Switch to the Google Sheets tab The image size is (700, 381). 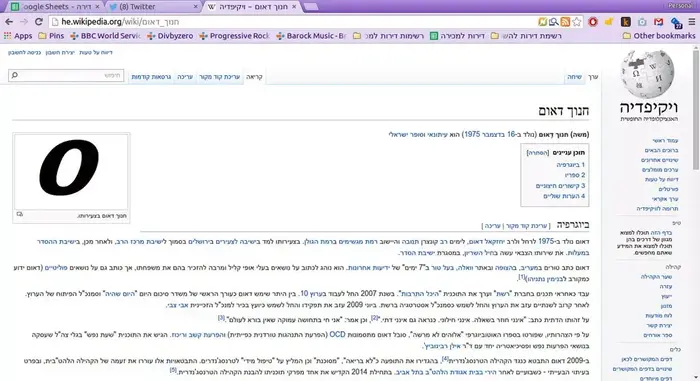pyautogui.click(x=56, y=7)
